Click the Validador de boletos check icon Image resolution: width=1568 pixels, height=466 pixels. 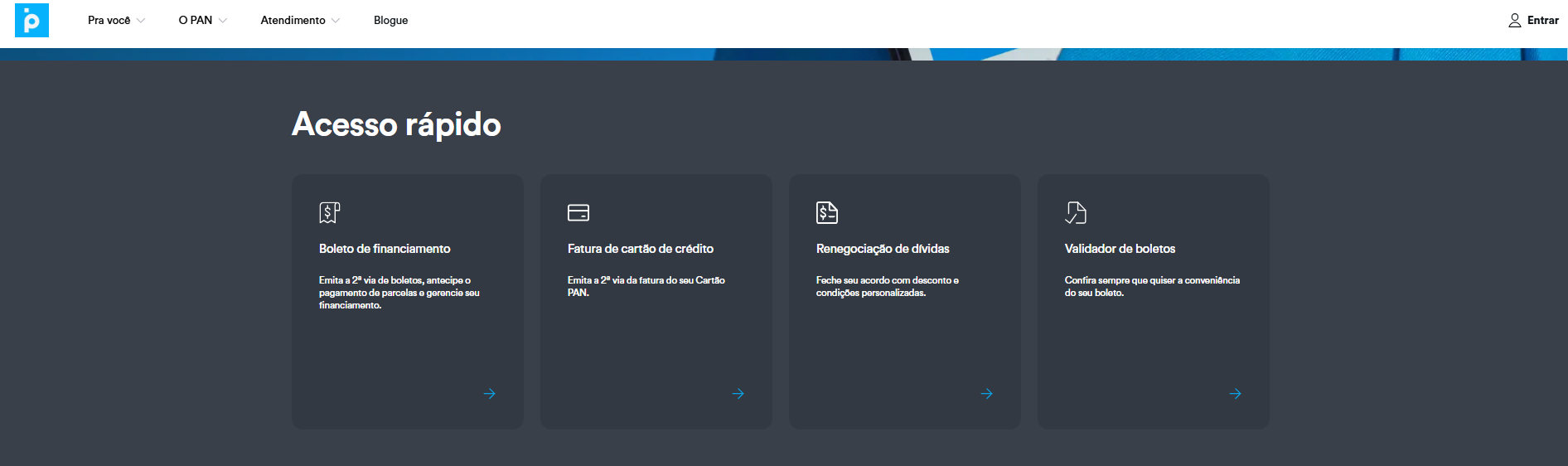pyautogui.click(x=1075, y=213)
